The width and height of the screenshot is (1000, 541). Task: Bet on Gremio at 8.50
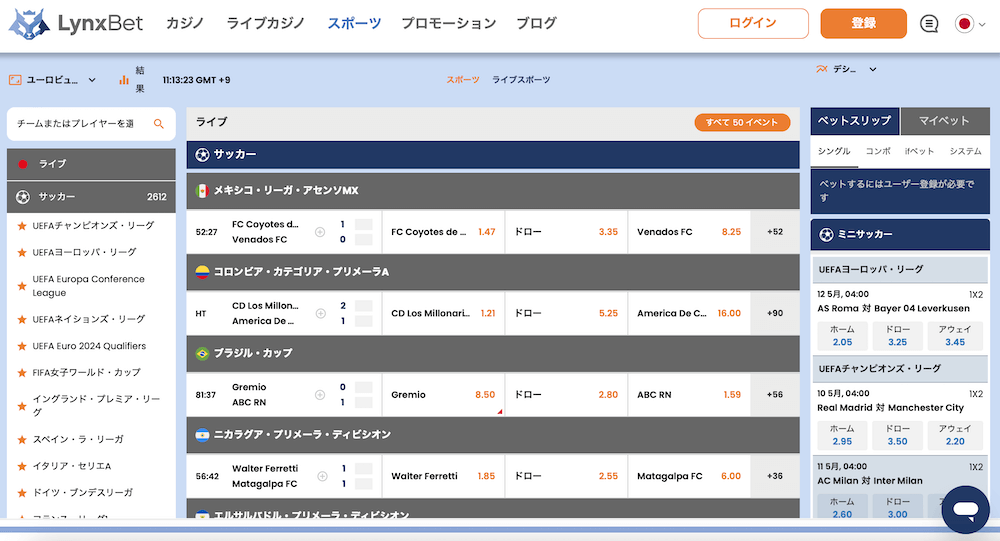coord(443,395)
